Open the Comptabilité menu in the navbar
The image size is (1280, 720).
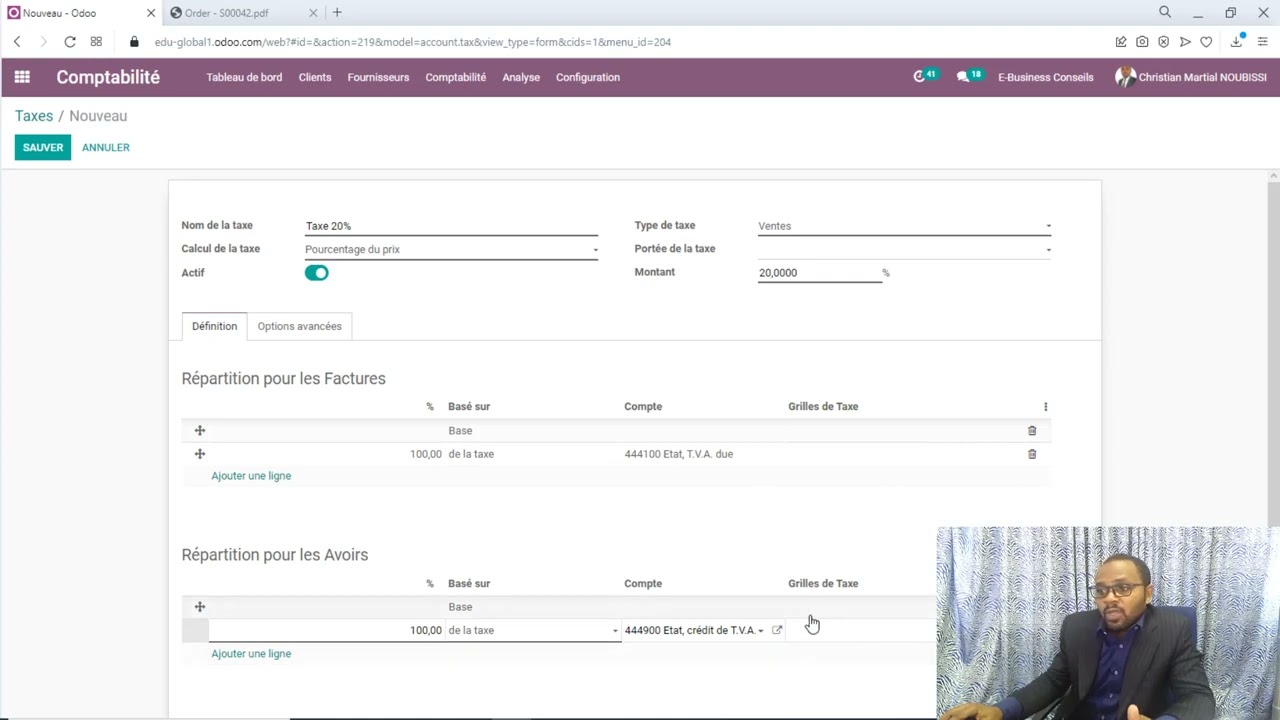[455, 77]
